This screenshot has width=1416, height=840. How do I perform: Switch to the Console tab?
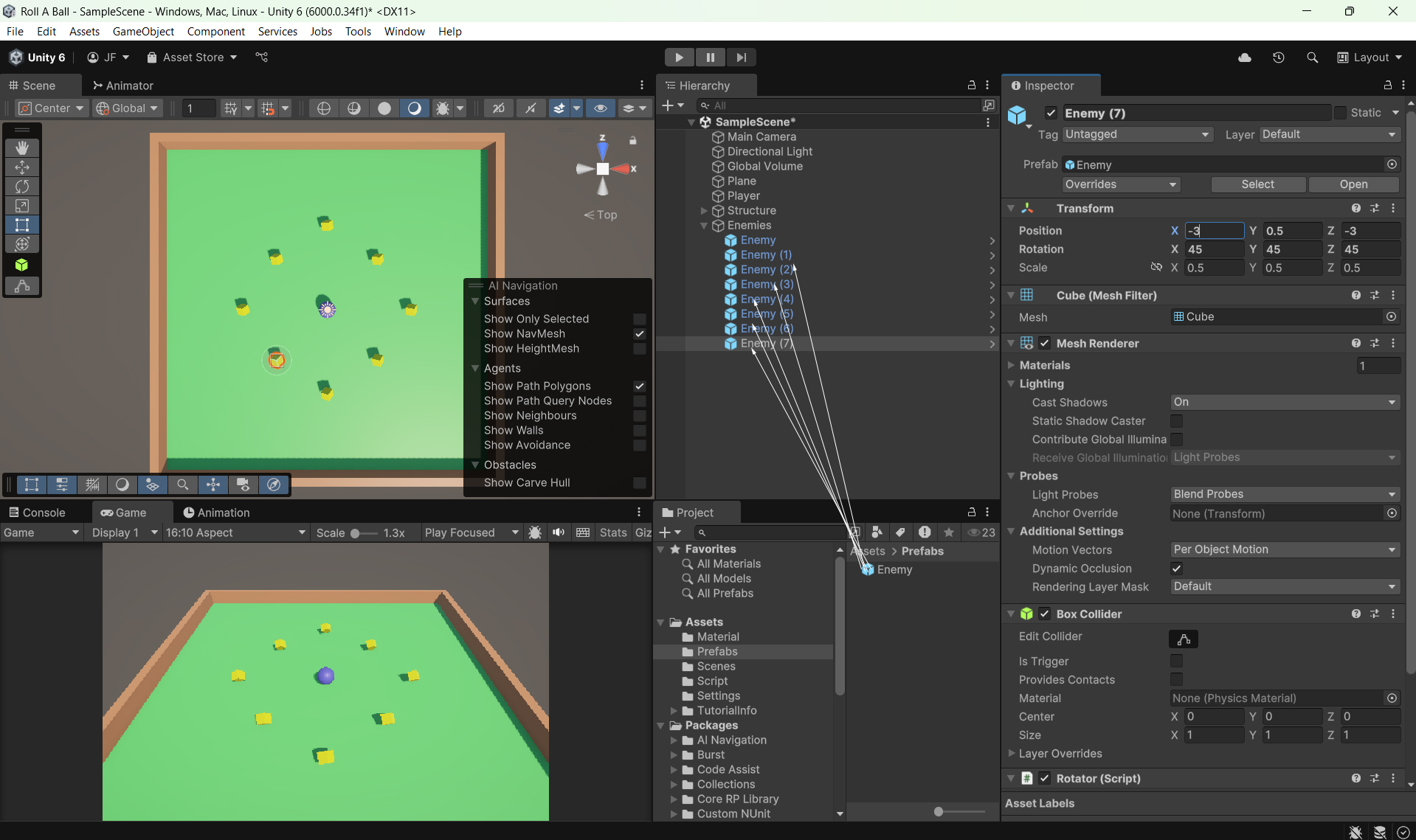point(37,513)
